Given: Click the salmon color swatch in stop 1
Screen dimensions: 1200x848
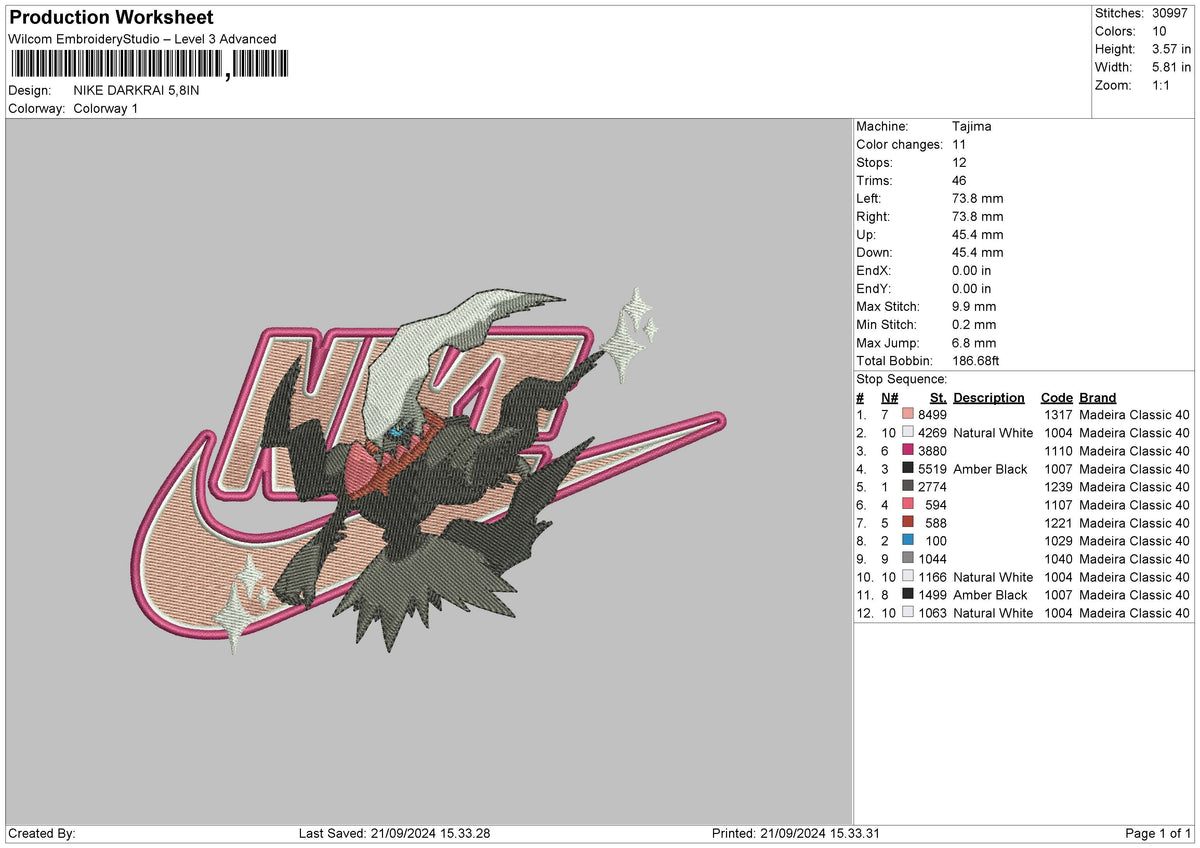Looking at the screenshot, I should click(x=908, y=415).
